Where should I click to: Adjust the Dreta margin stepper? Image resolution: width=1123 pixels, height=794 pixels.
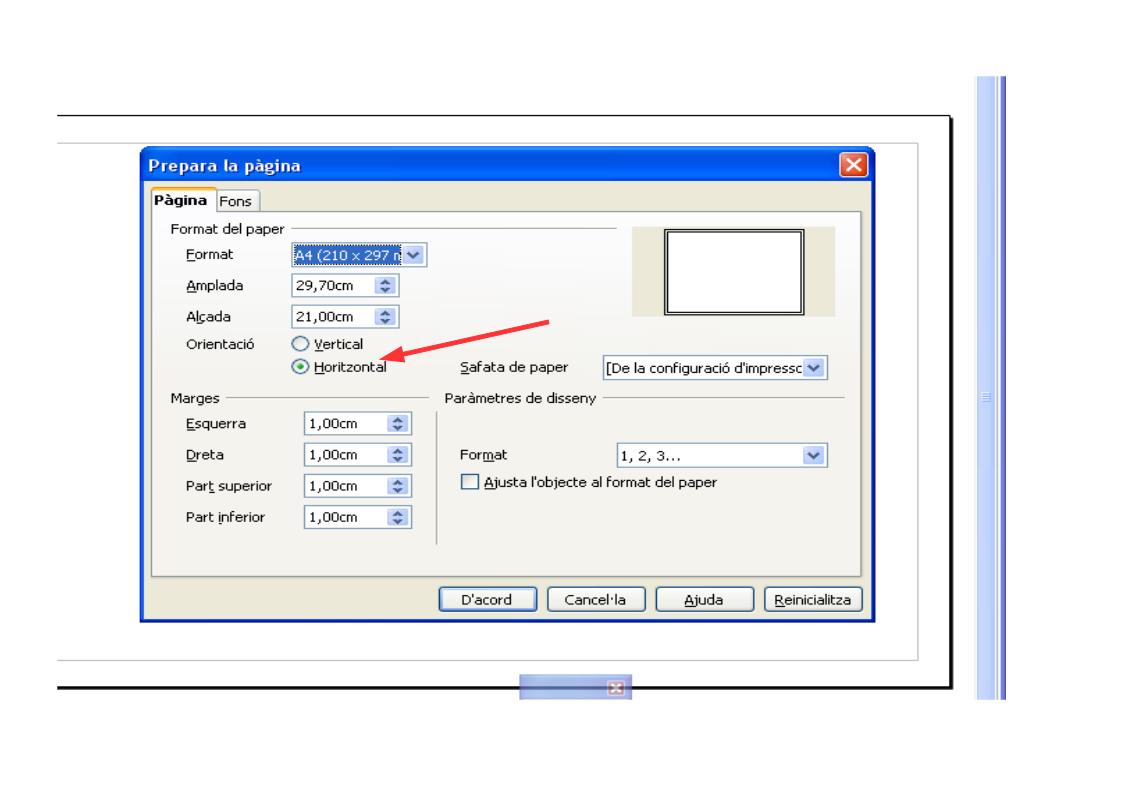click(397, 455)
